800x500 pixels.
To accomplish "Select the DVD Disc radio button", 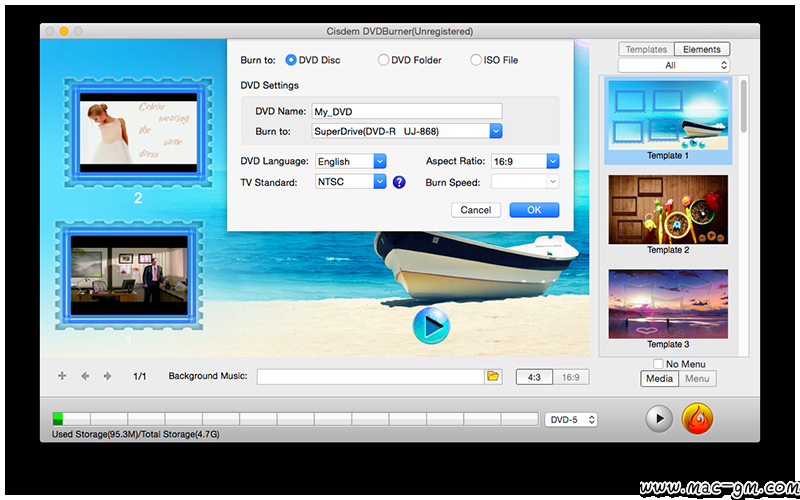I will (x=291, y=60).
